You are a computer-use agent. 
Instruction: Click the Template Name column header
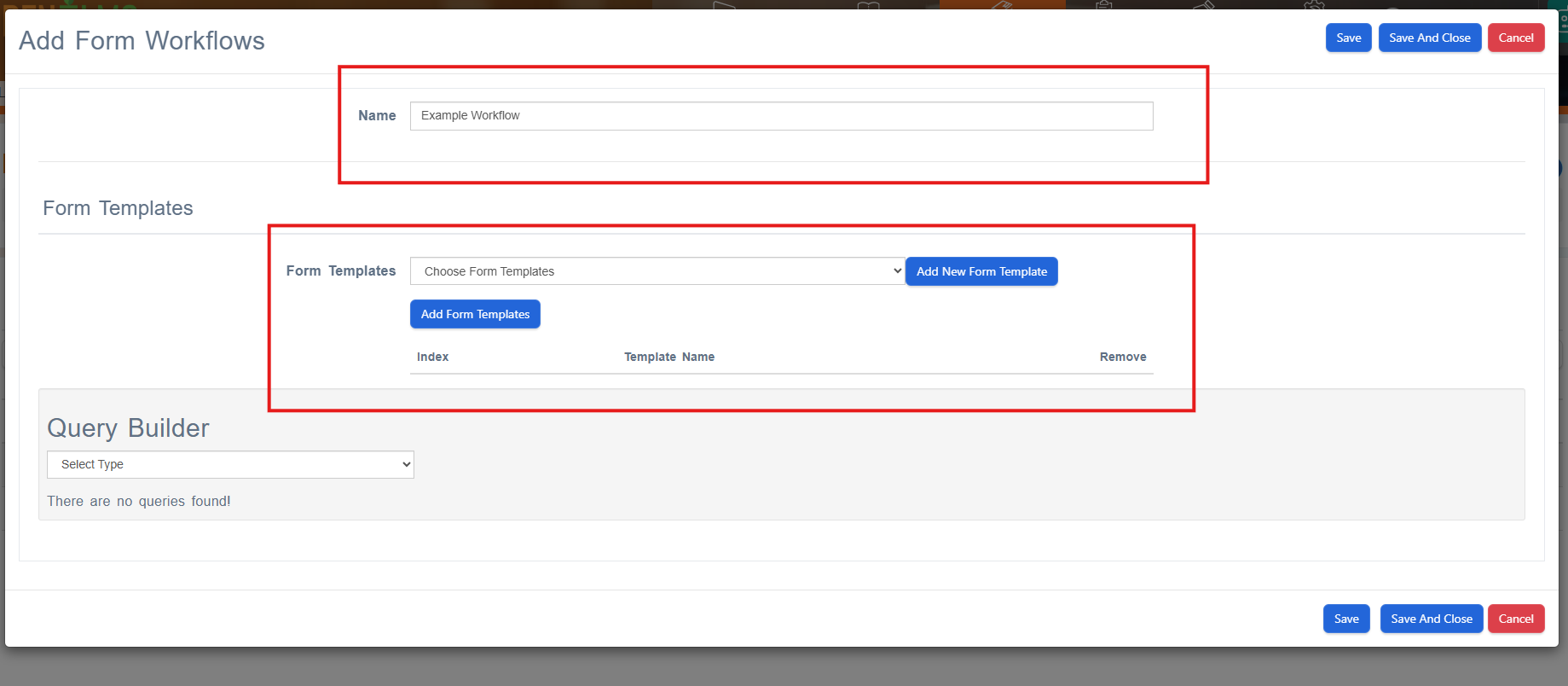[669, 357]
